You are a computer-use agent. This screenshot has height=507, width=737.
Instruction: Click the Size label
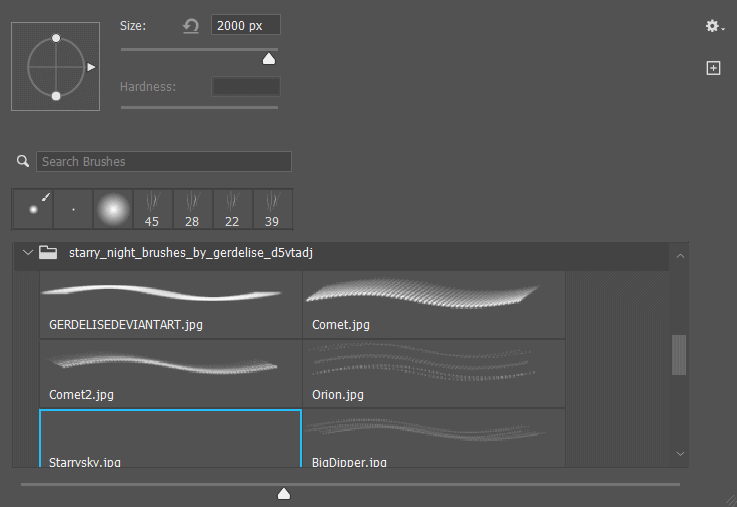pos(133,26)
